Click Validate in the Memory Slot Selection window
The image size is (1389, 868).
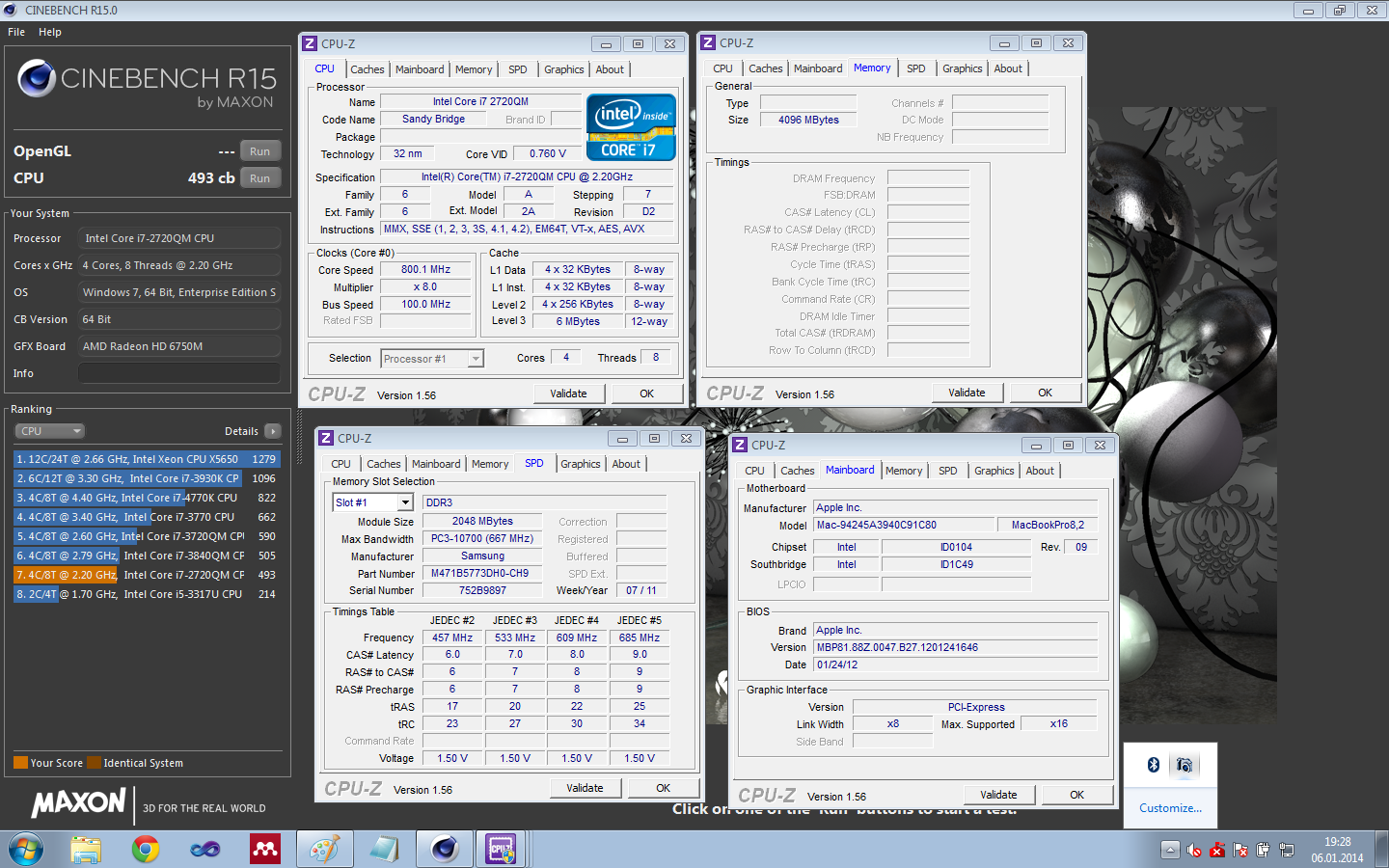click(585, 788)
